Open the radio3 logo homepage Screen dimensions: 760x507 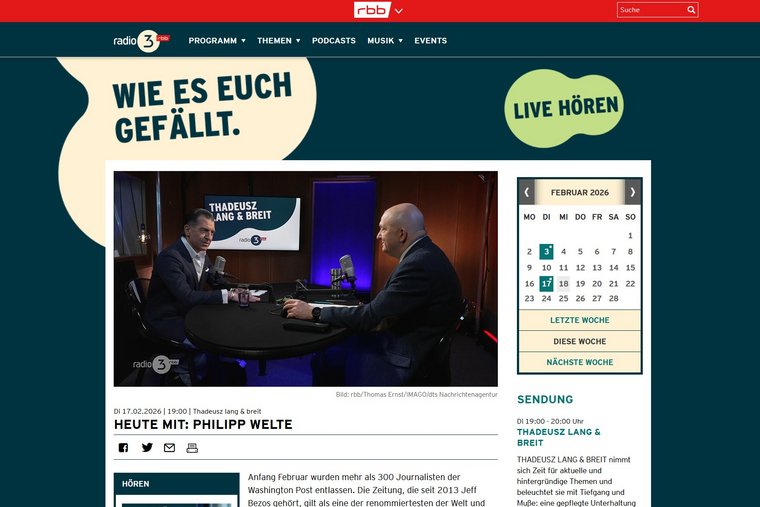coord(141,41)
